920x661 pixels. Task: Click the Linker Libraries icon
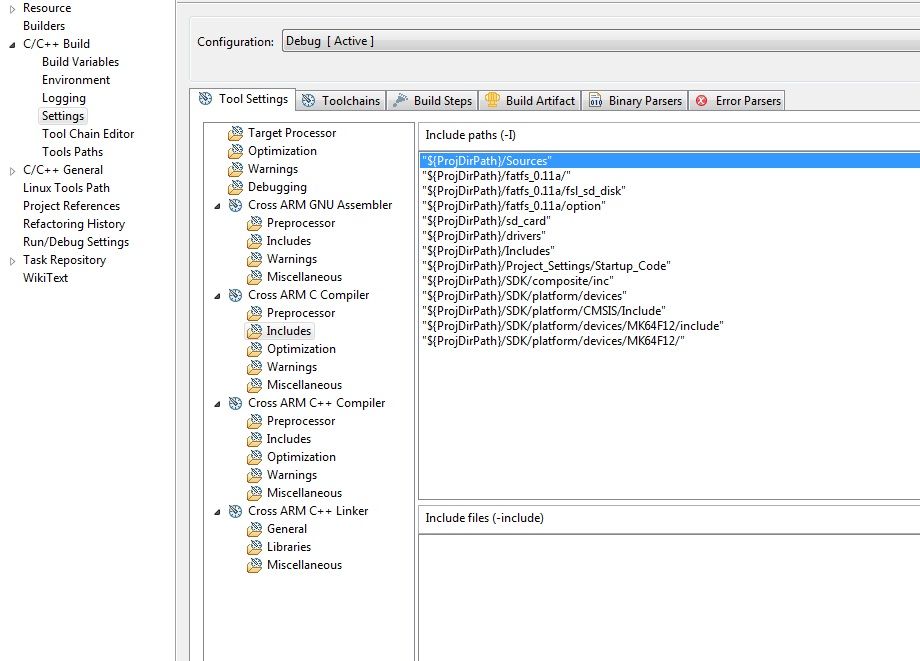click(x=254, y=547)
